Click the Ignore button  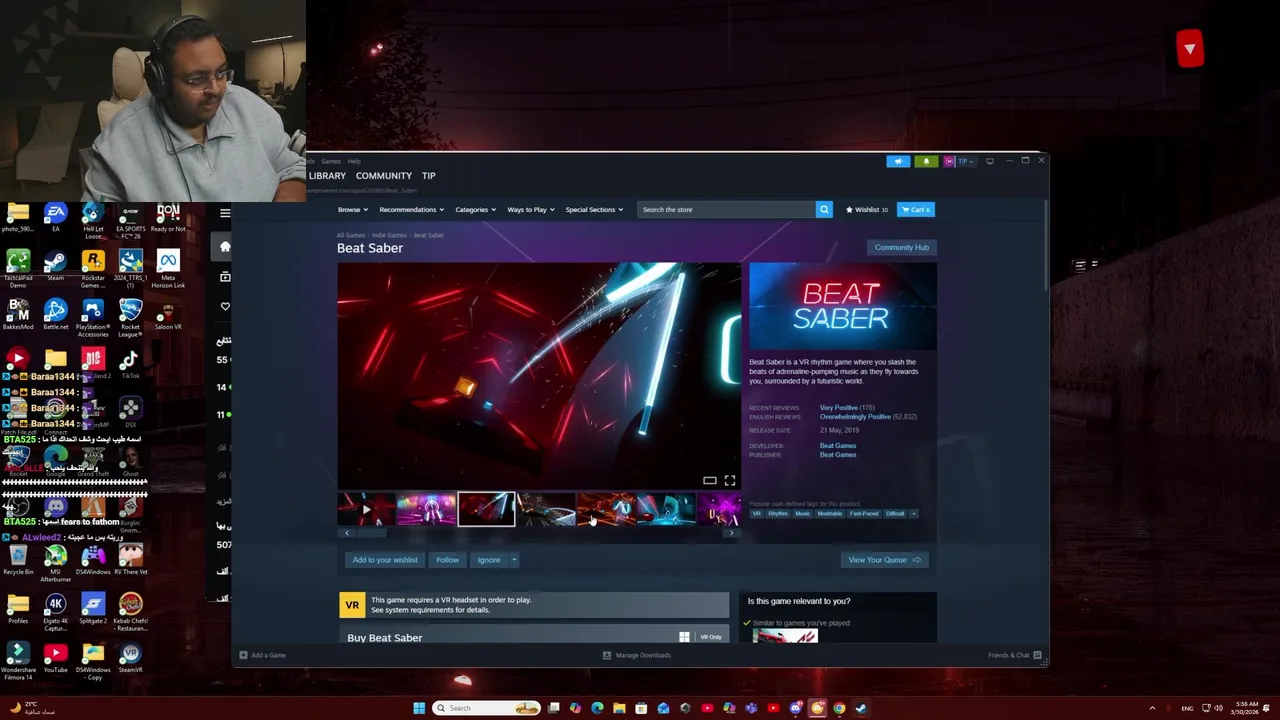coord(489,560)
